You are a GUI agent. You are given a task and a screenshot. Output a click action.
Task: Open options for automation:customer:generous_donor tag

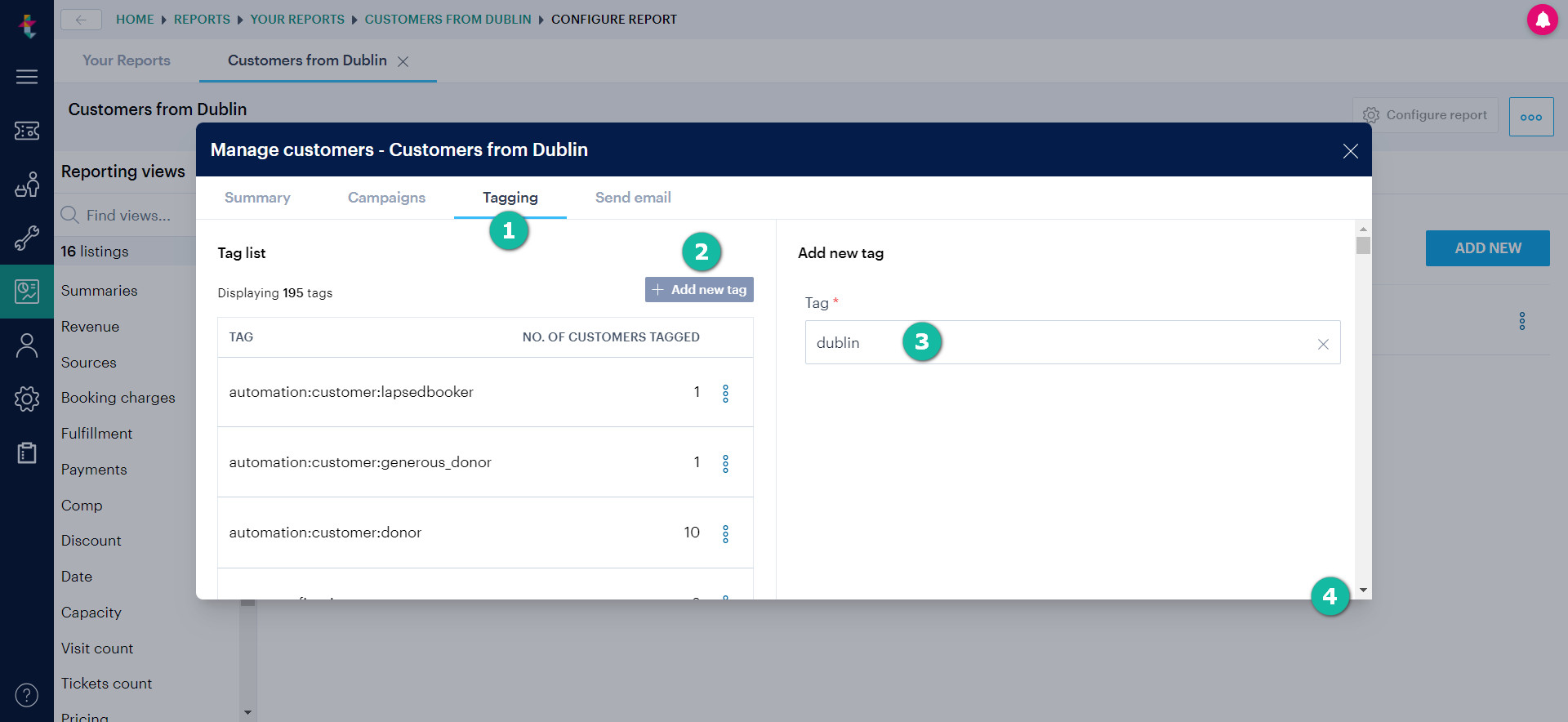pos(725,464)
